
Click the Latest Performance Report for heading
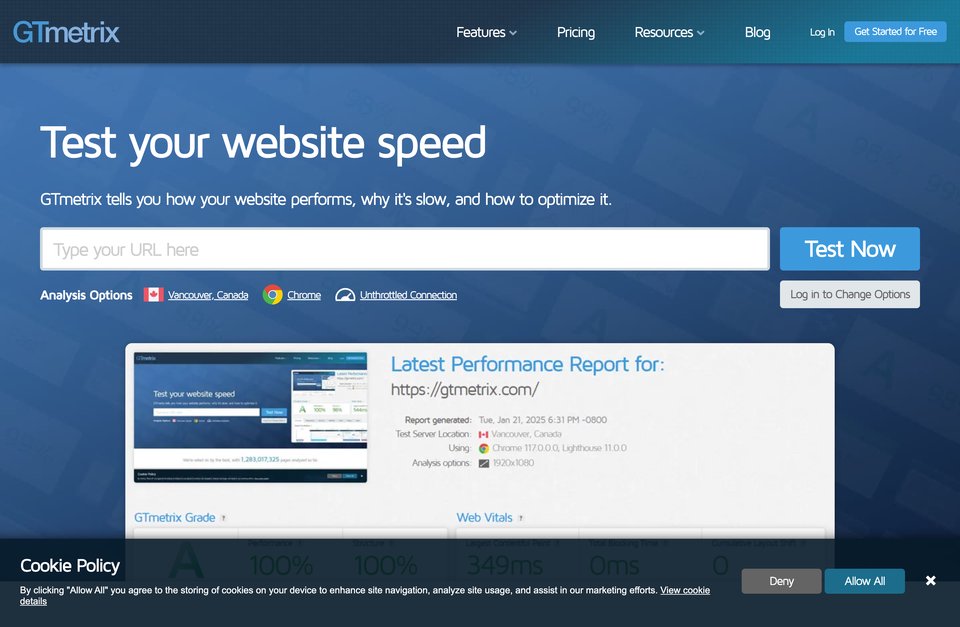coord(527,364)
